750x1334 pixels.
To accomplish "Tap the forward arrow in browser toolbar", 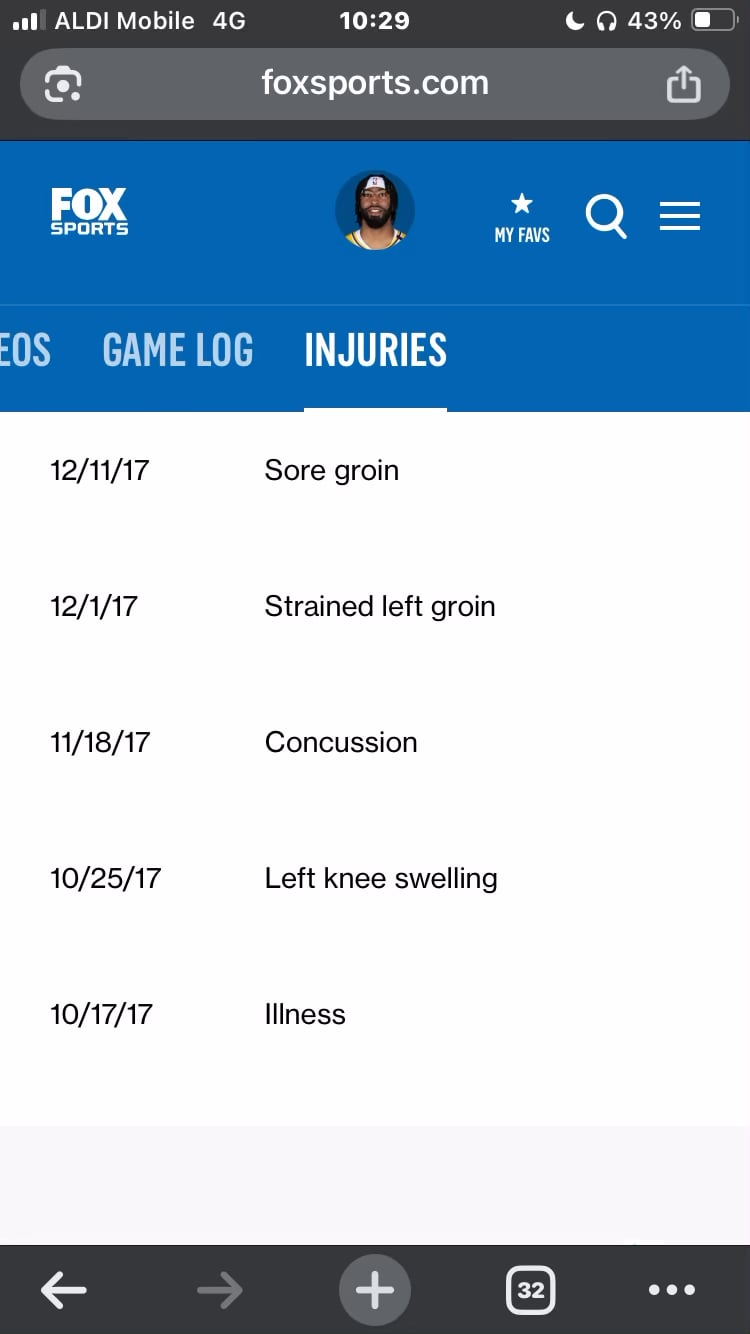I will pos(220,1290).
